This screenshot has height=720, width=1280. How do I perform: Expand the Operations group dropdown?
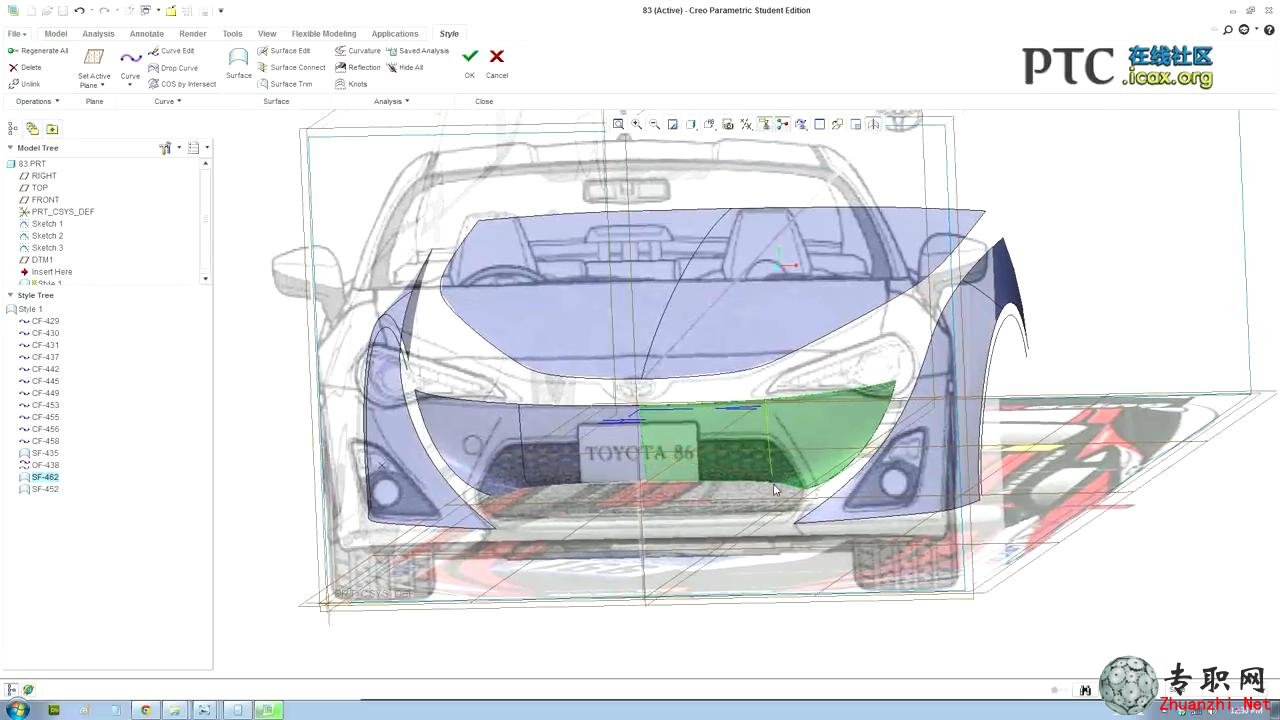tap(37, 101)
